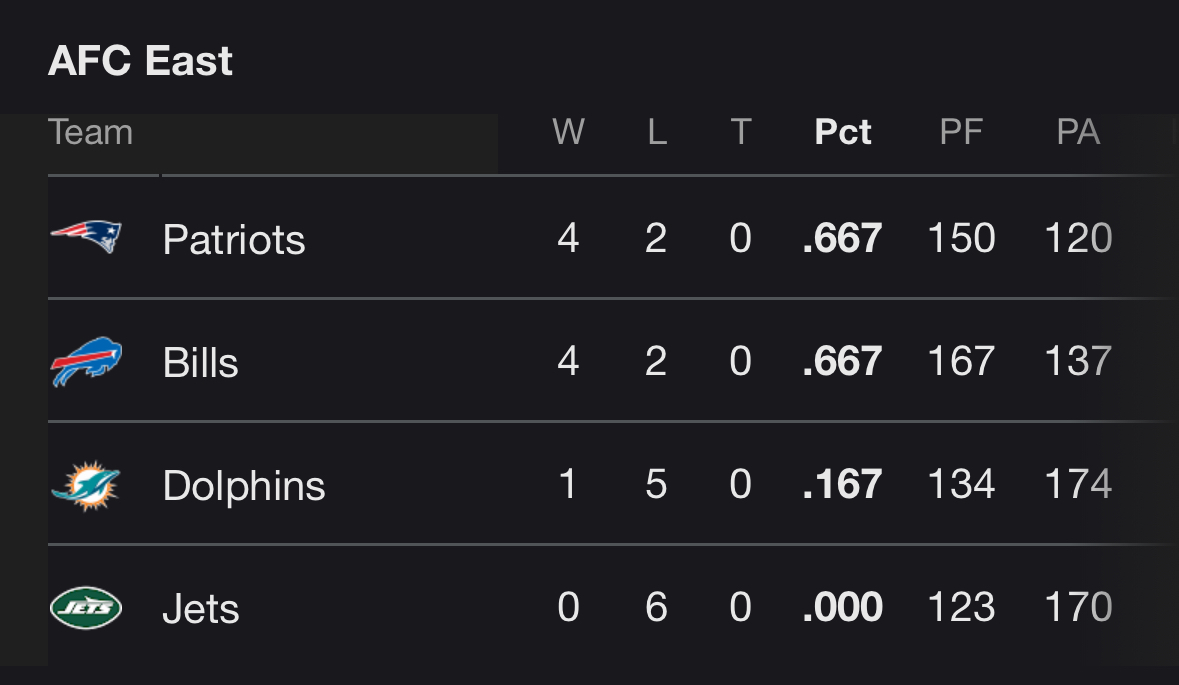Viewport: 1179px width, 685px height.
Task: Click the Jets .000 win percentage
Action: [842, 607]
